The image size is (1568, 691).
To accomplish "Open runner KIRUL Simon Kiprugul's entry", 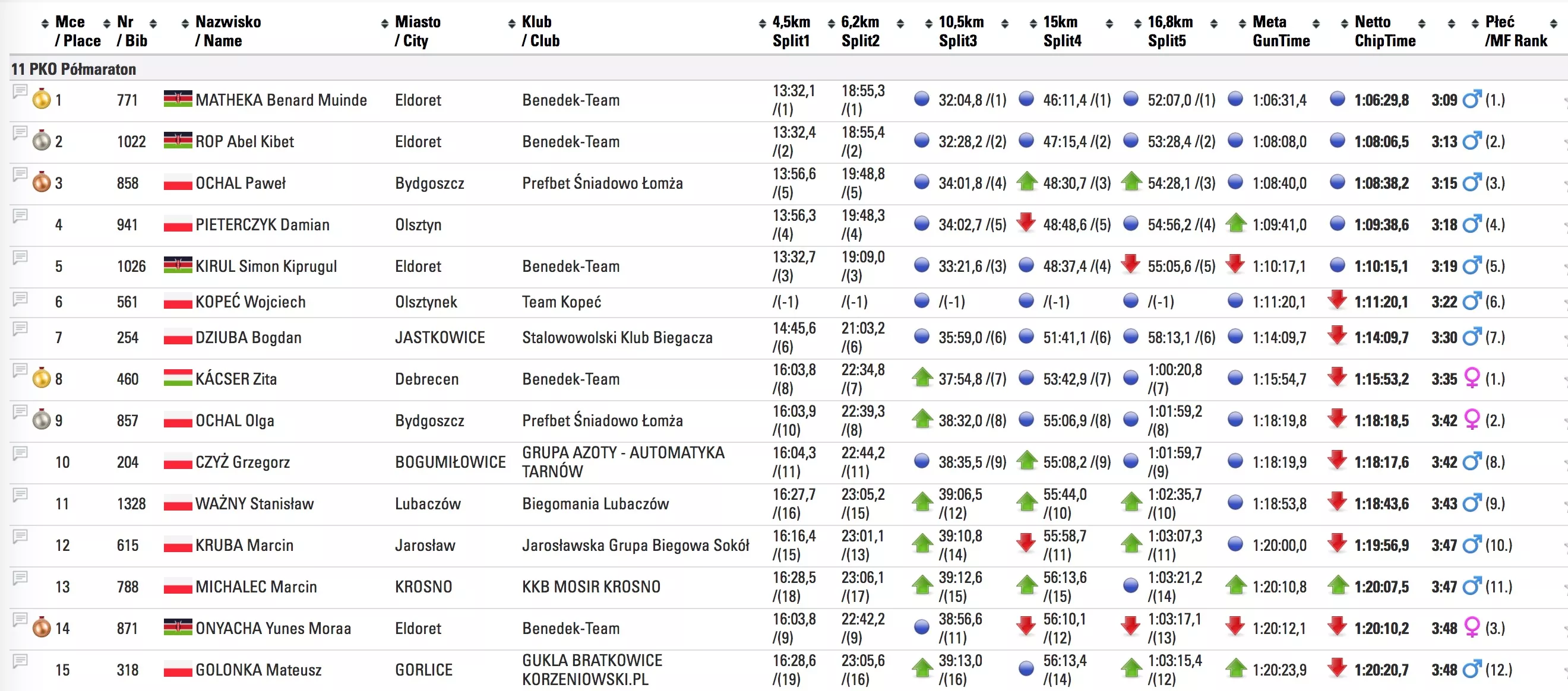I will click(x=266, y=267).
